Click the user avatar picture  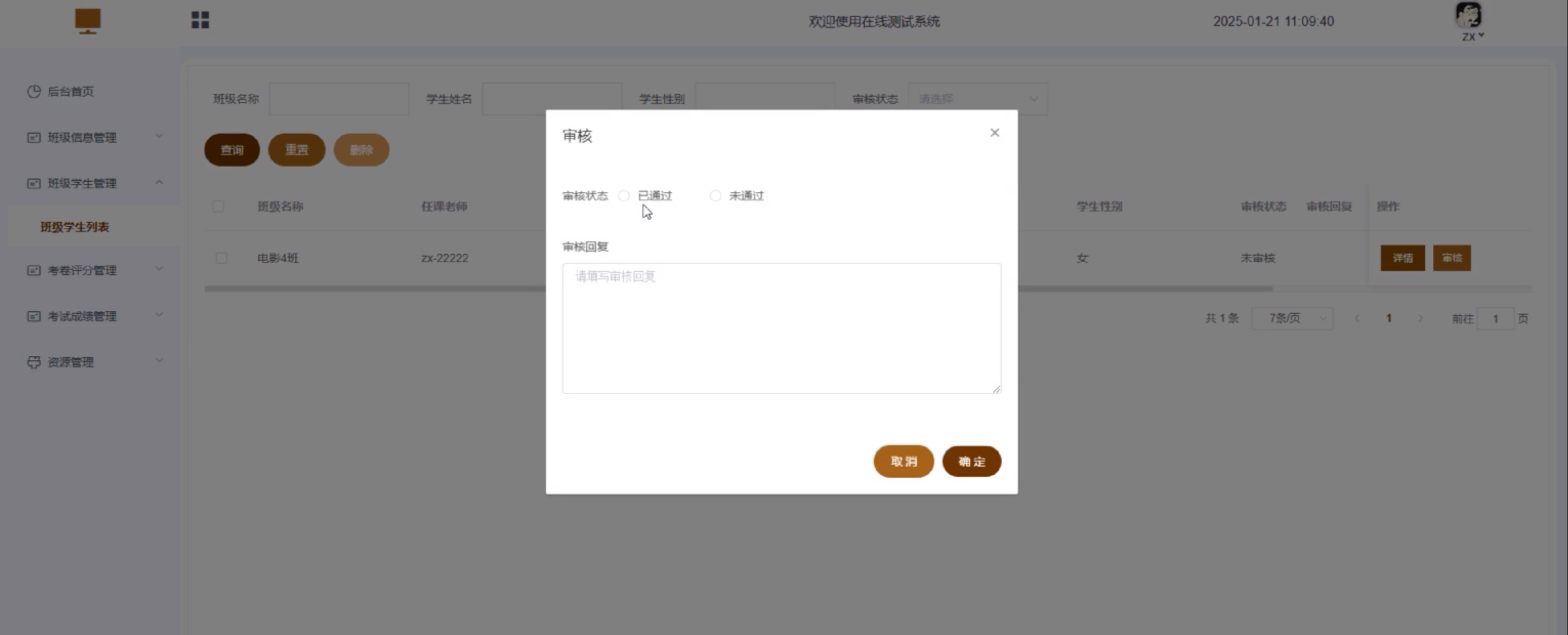pyautogui.click(x=1468, y=15)
